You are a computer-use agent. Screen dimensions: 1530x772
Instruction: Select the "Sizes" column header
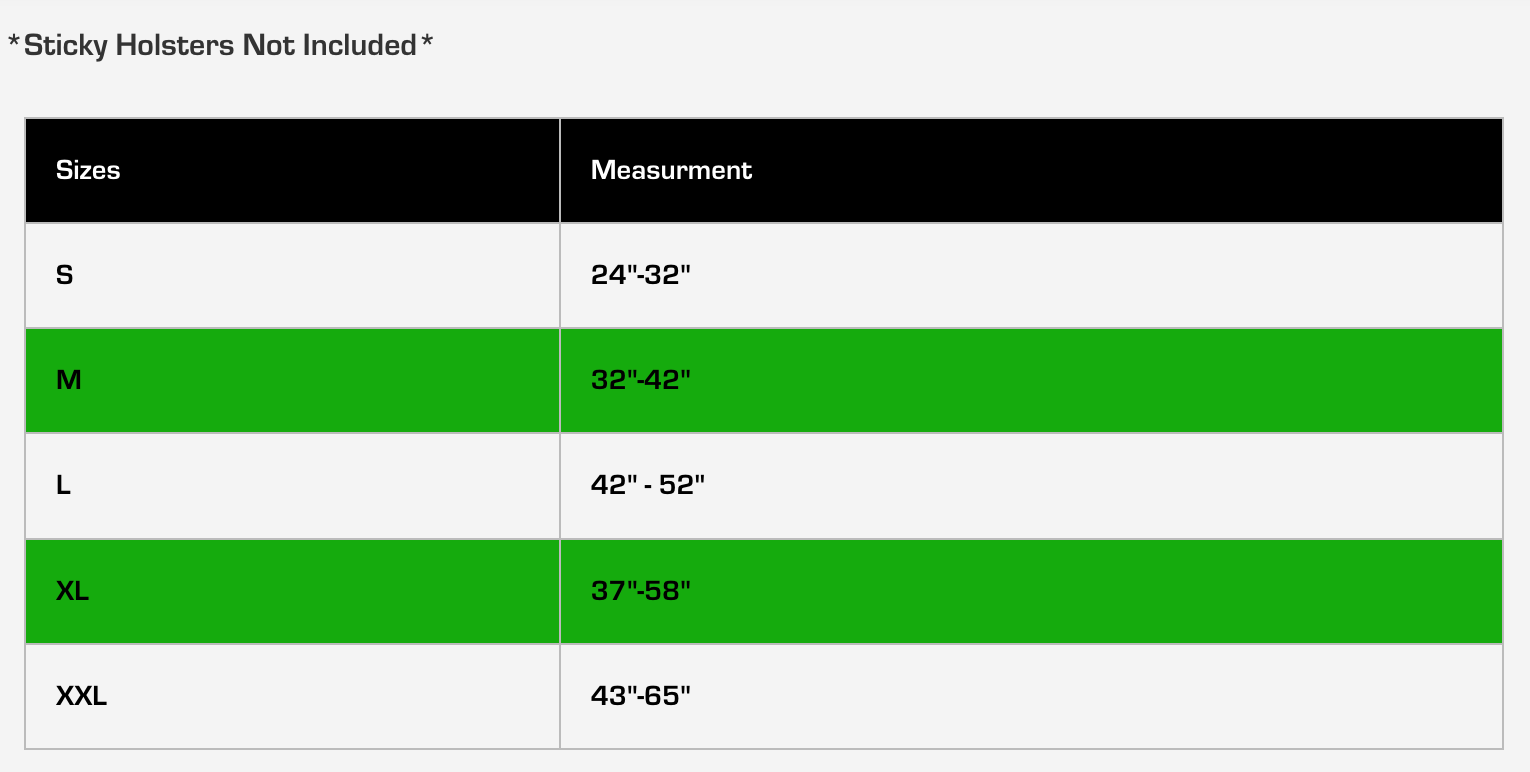[x=88, y=170]
